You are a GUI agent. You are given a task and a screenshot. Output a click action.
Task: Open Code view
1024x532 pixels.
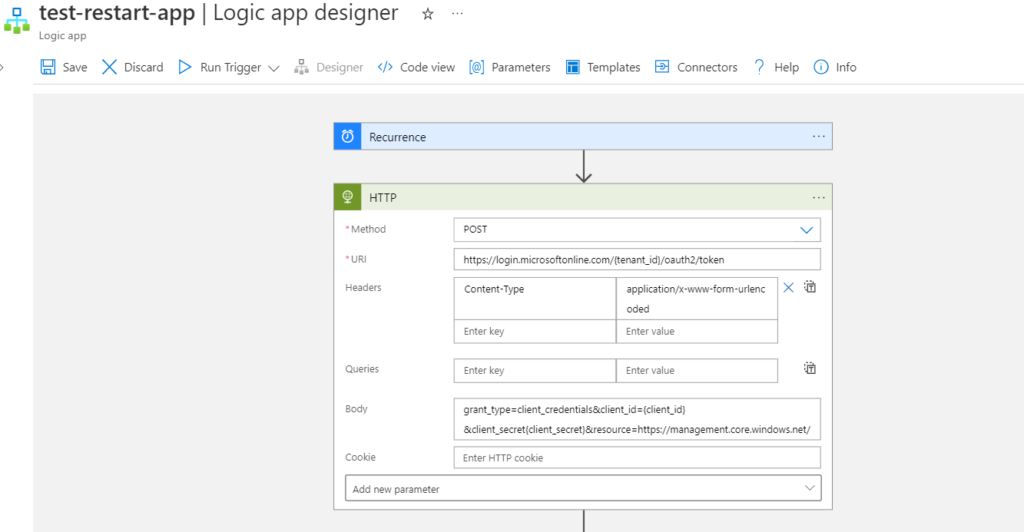(416, 67)
